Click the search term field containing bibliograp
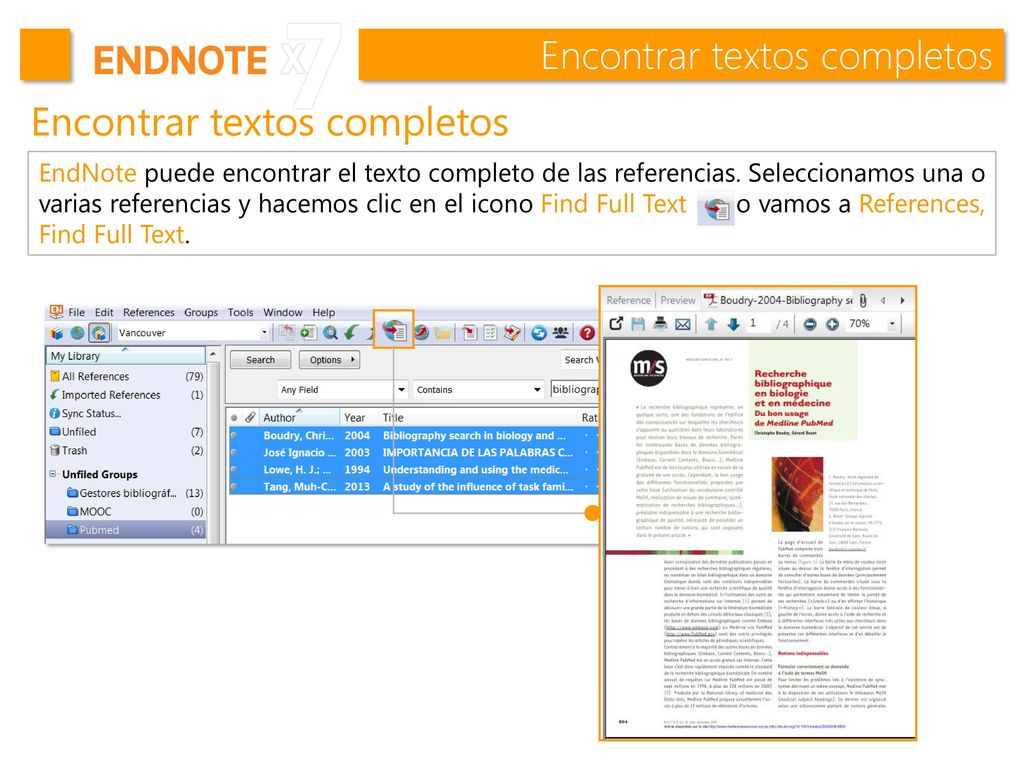This screenshot has width=1024, height=768. point(575,389)
